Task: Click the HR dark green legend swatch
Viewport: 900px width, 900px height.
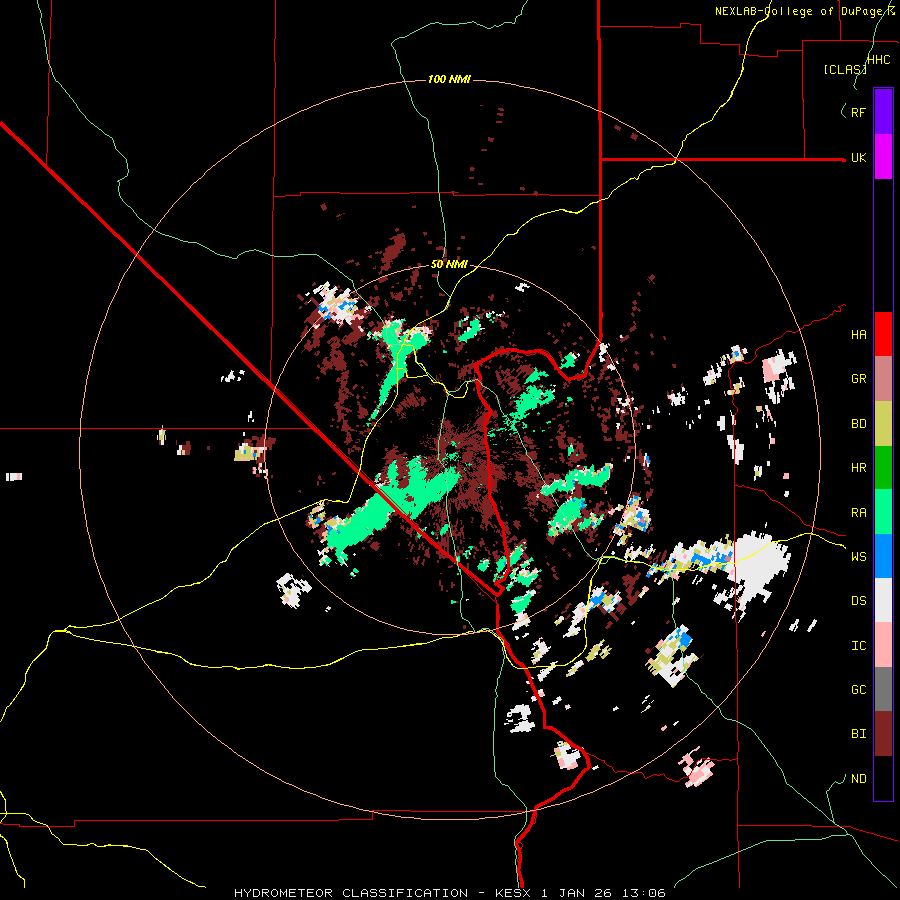Action: [x=883, y=468]
